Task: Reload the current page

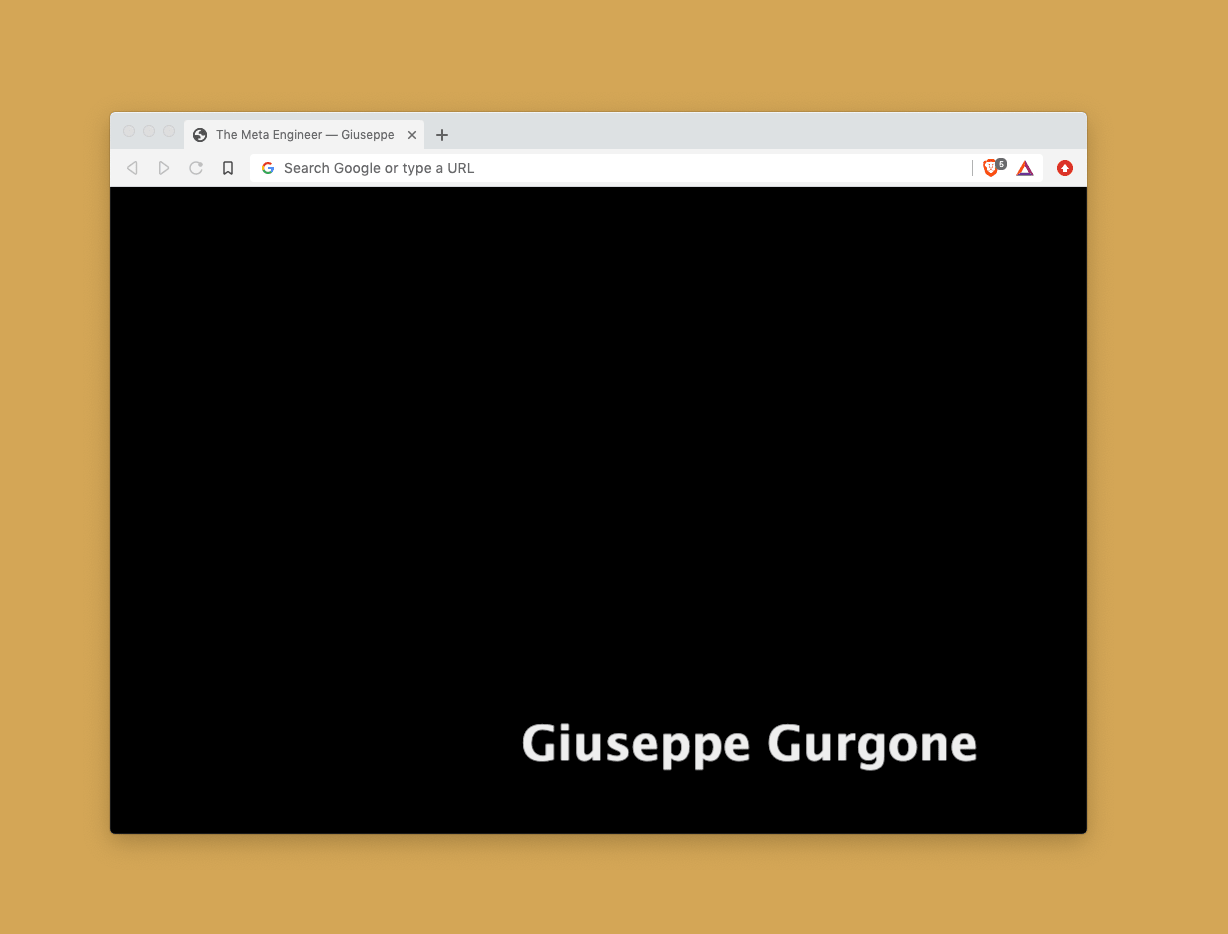Action: [195, 168]
